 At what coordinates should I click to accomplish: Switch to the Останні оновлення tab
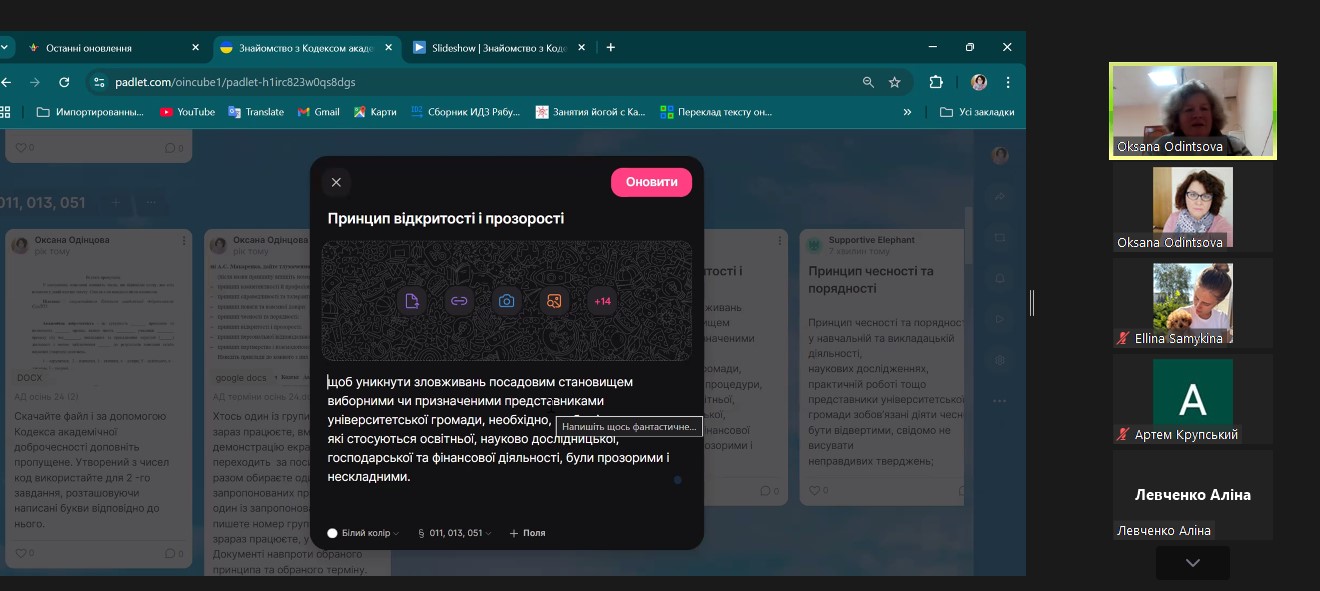point(110,47)
